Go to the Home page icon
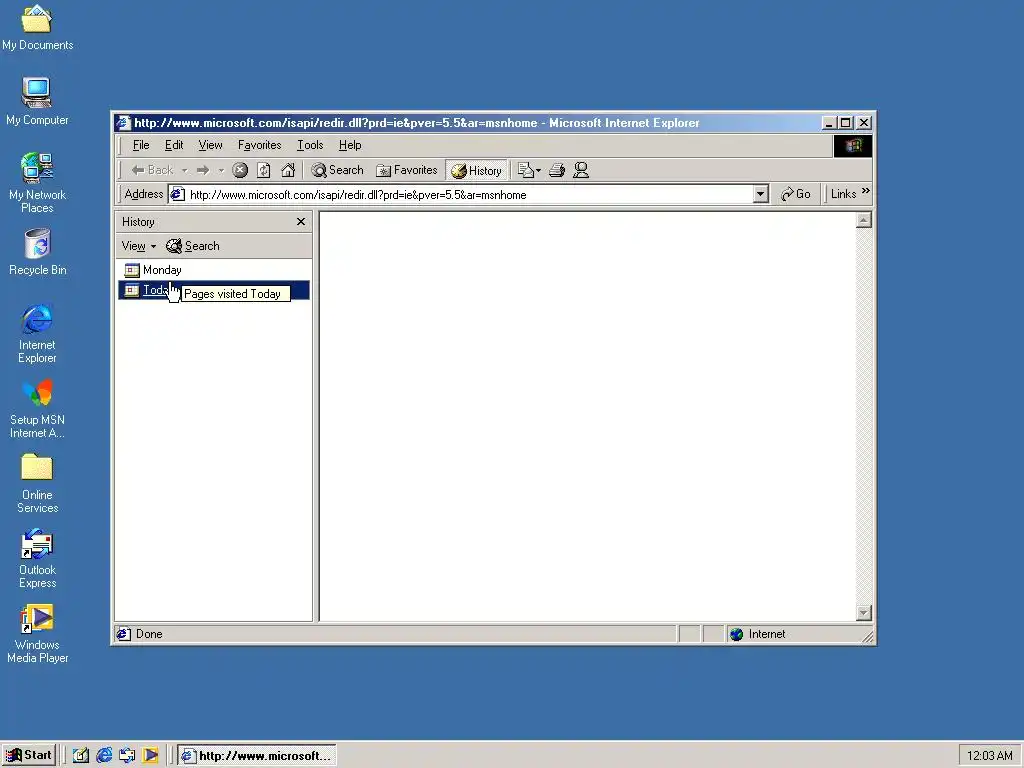1024x768 pixels. pos(288,170)
